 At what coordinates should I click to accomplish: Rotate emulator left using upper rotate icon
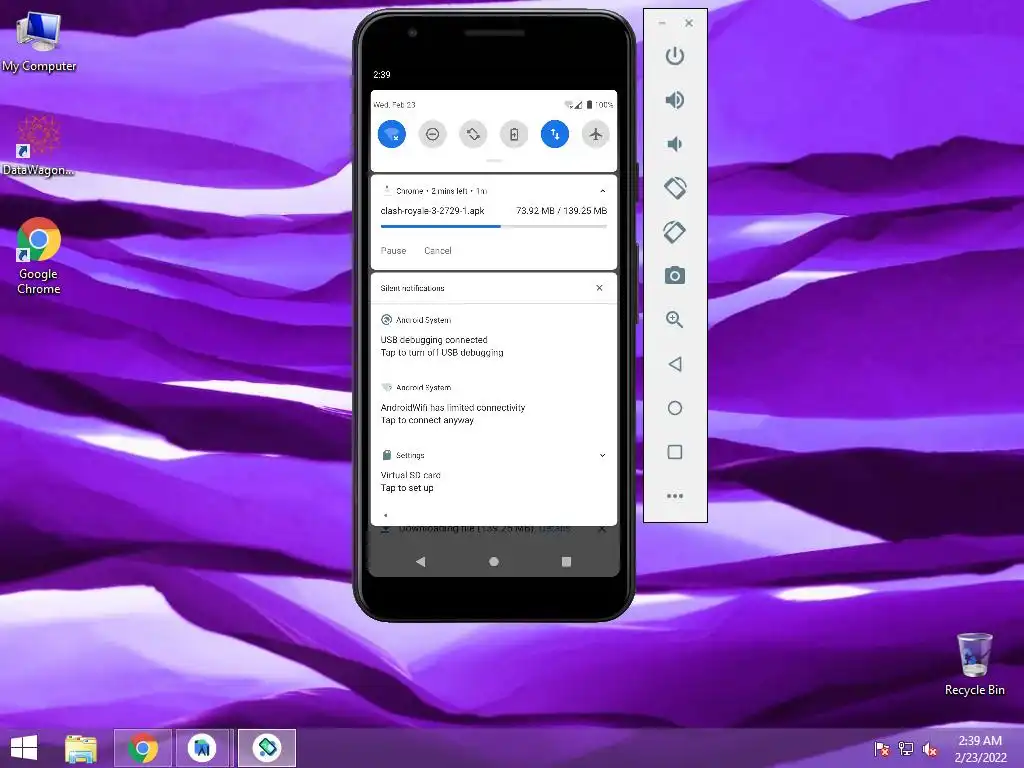pos(675,188)
